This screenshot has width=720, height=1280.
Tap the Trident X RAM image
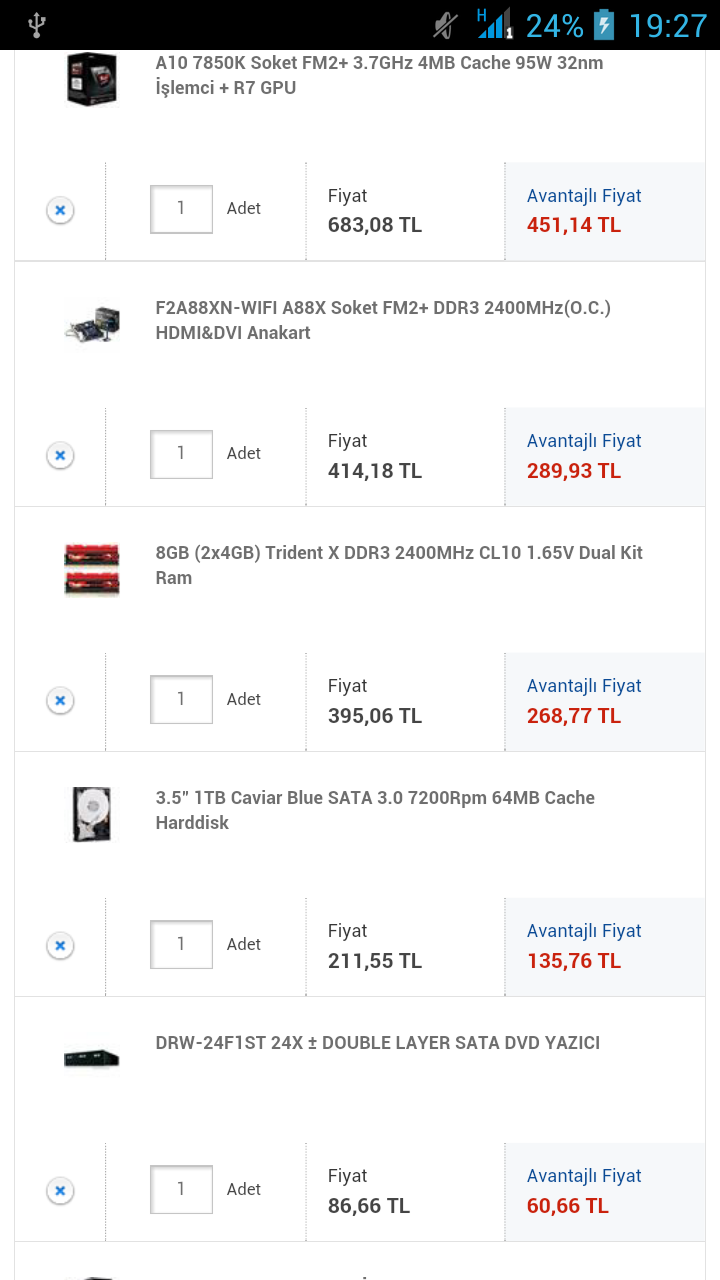[x=92, y=569]
